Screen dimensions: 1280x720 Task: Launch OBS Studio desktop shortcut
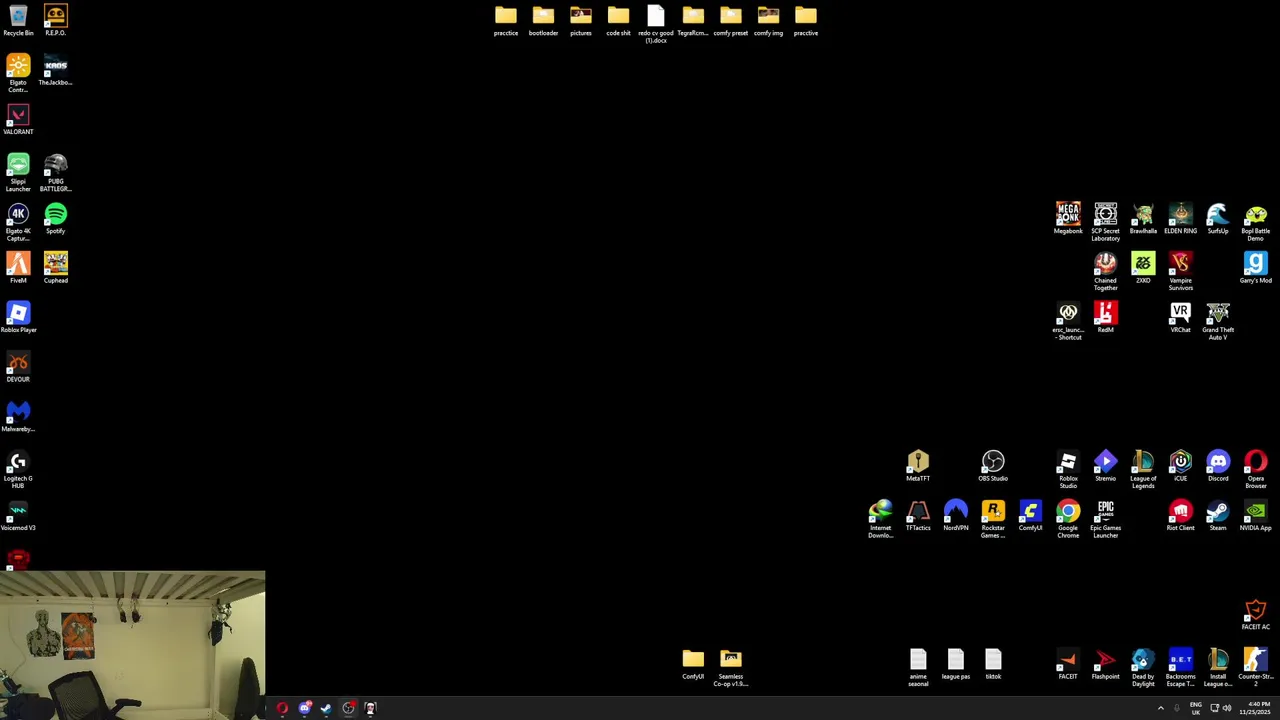tap(993, 466)
